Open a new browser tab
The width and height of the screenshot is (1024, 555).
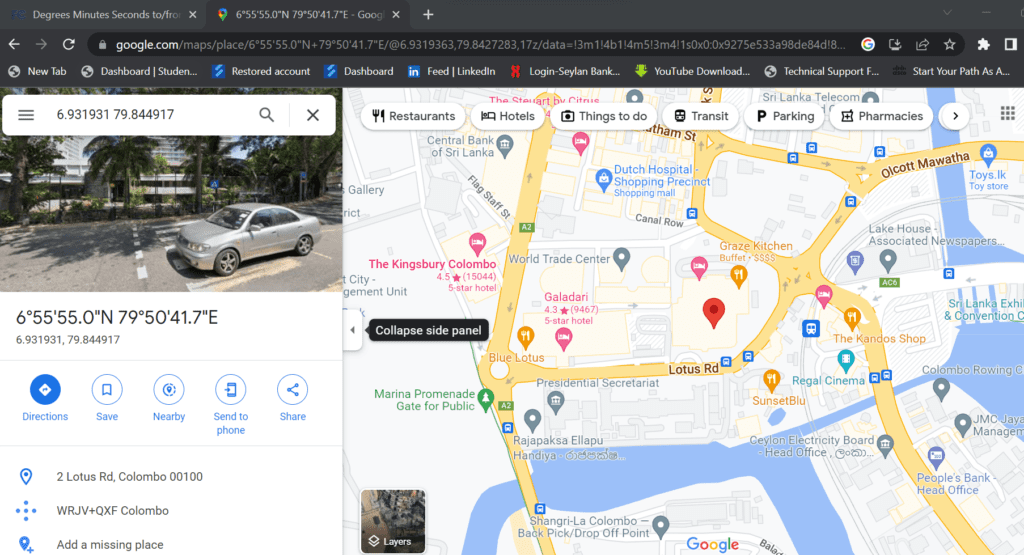coord(428,15)
